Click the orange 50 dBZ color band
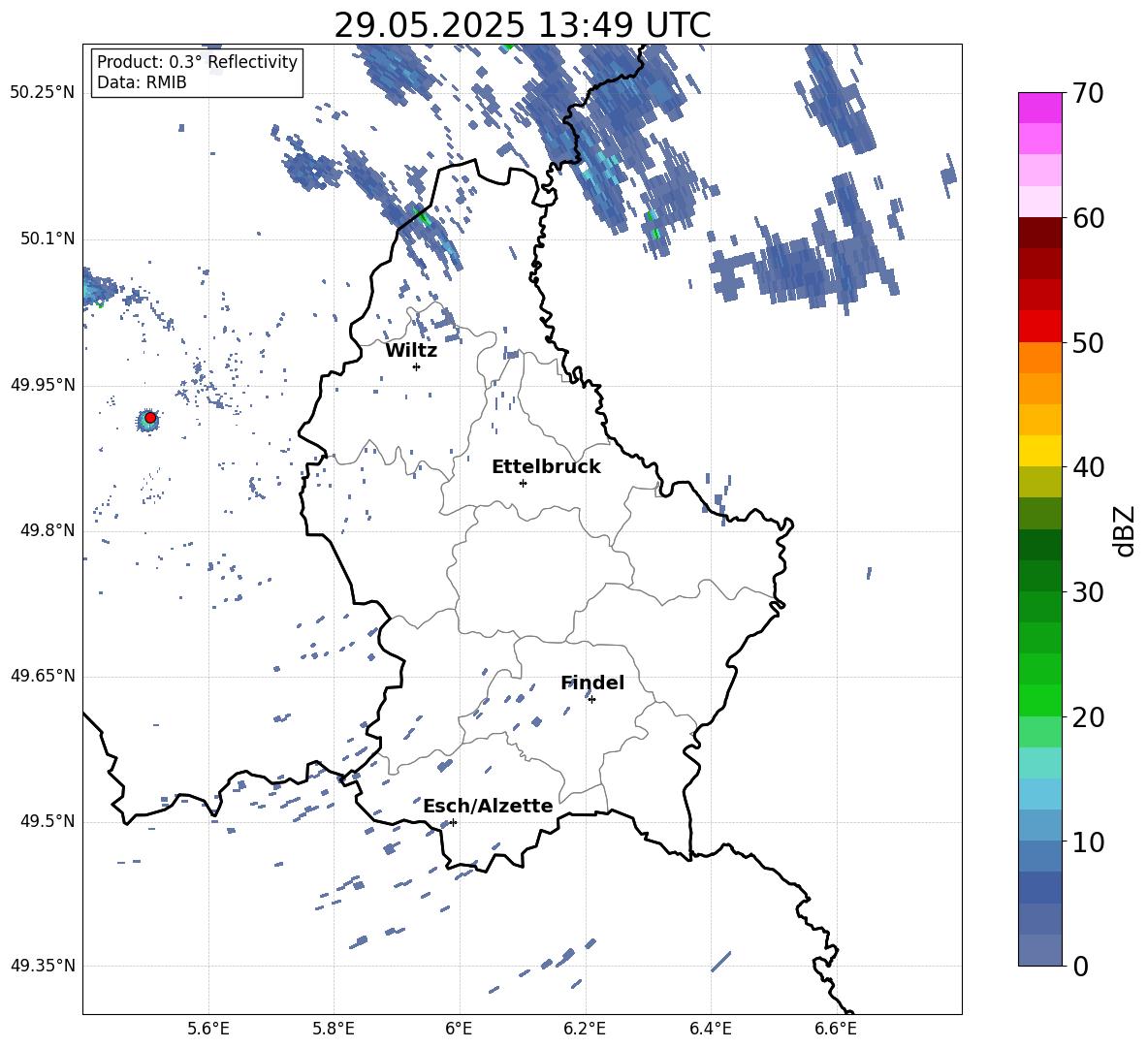 pyautogui.click(x=1039, y=357)
